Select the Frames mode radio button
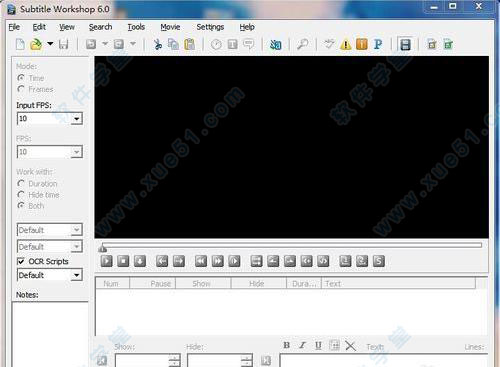 pyautogui.click(x=21, y=89)
